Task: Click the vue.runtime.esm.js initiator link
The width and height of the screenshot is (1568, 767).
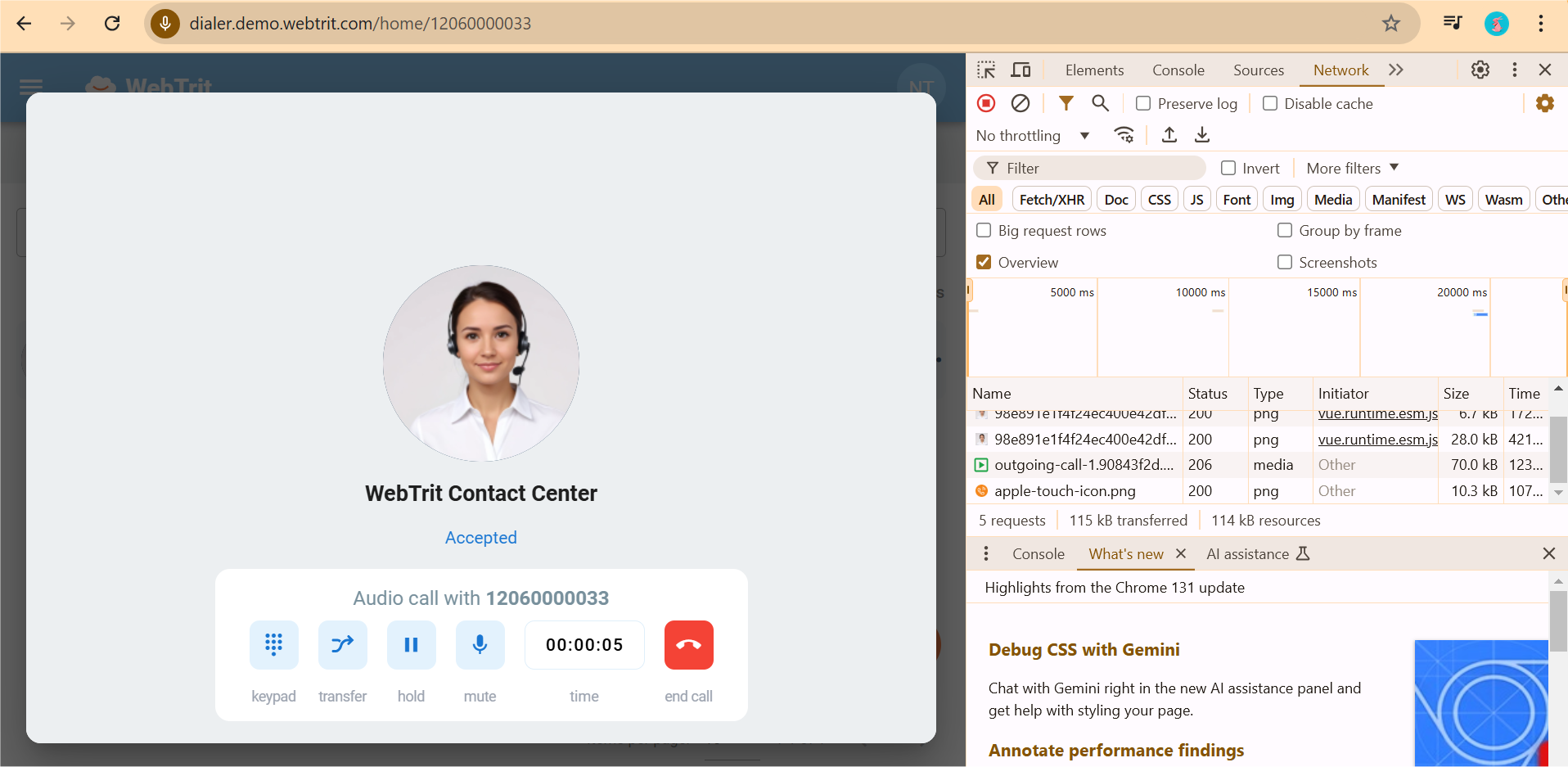Action: (x=1377, y=439)
